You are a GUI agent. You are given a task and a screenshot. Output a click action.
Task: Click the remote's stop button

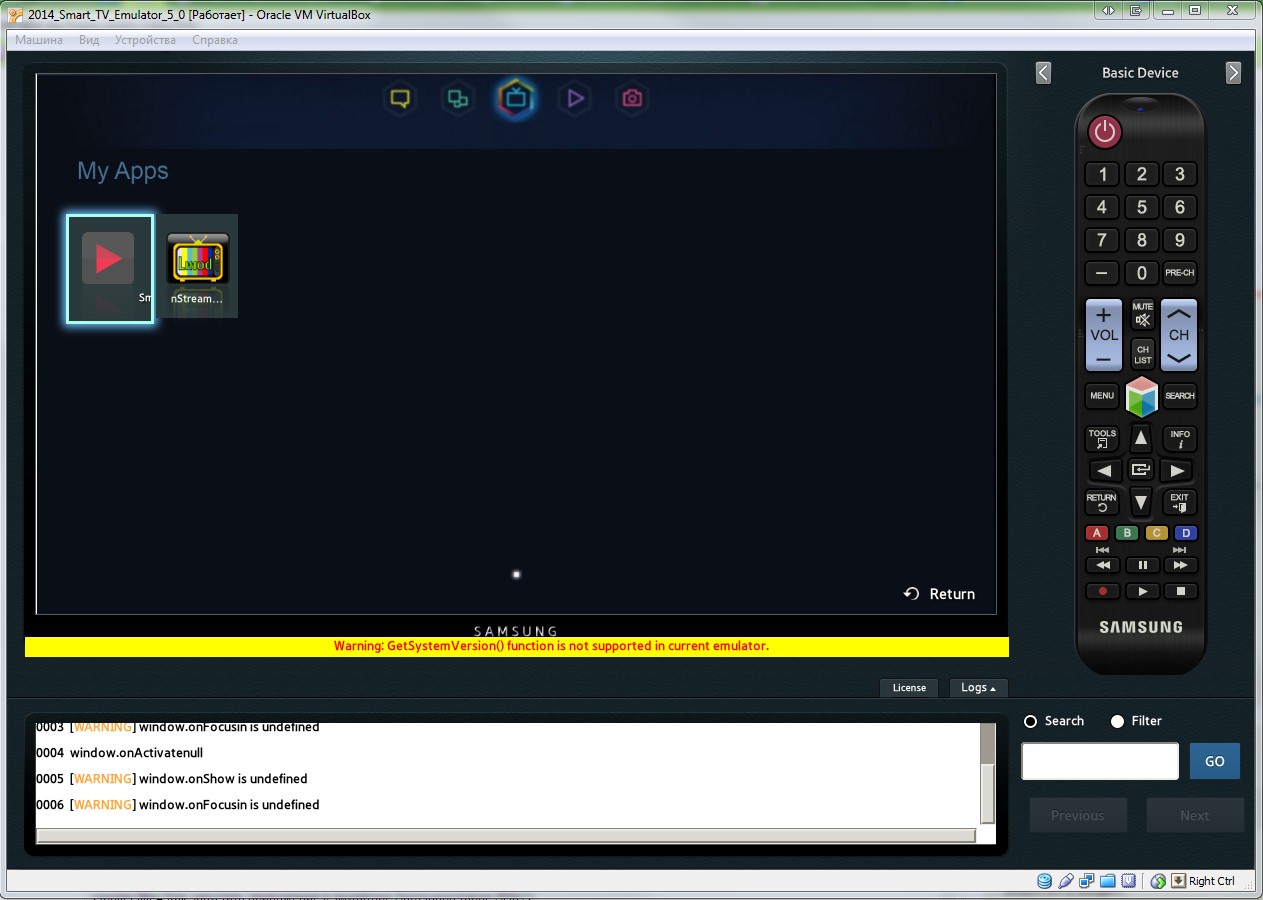[x=1181, y=591]
